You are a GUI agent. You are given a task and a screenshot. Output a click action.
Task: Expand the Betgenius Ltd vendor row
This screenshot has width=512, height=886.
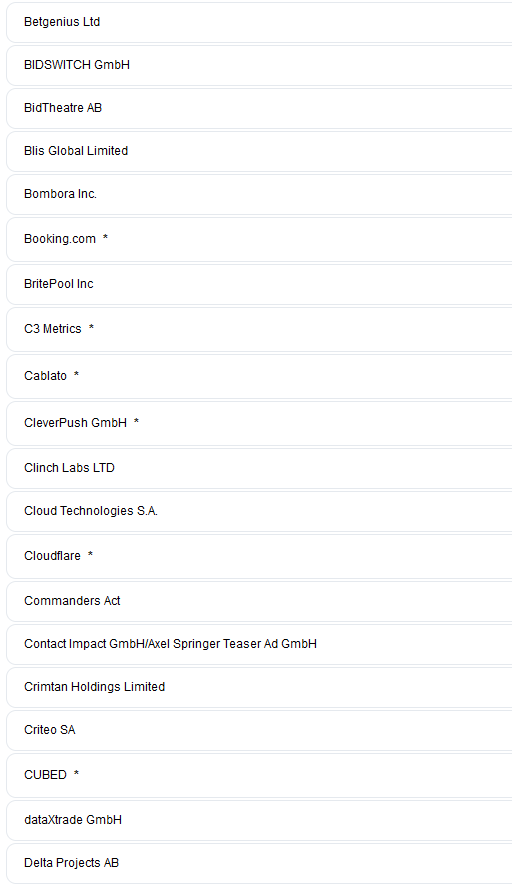point(259,22)
